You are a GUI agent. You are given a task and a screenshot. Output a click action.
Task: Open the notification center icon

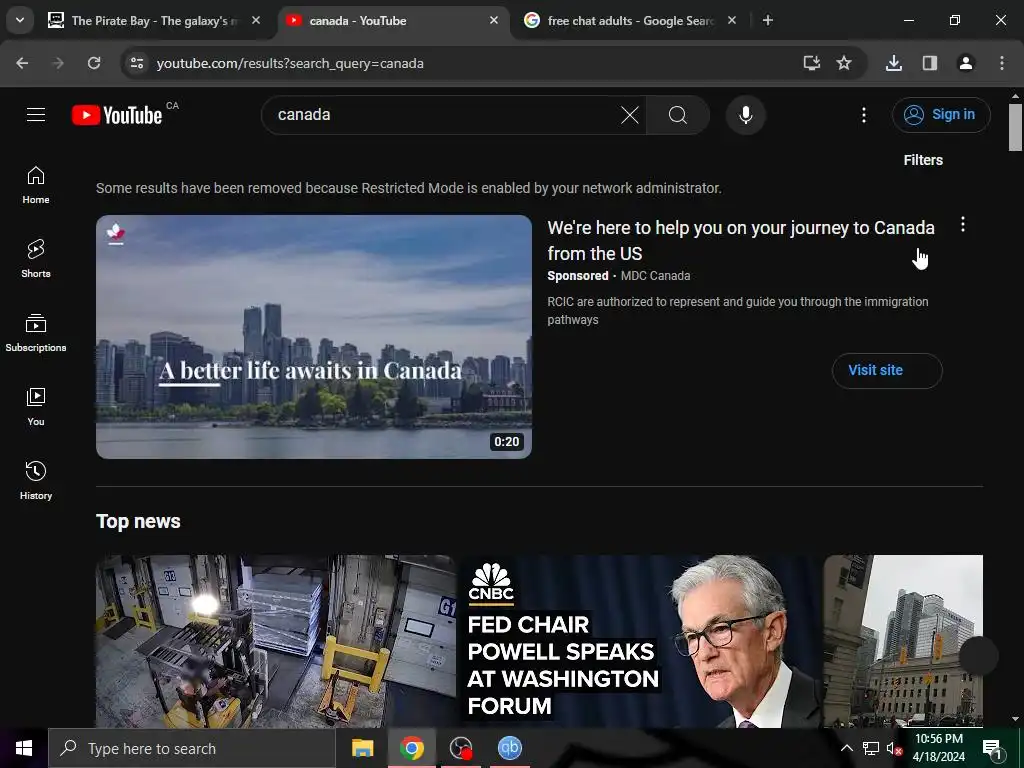pos(993,748)
